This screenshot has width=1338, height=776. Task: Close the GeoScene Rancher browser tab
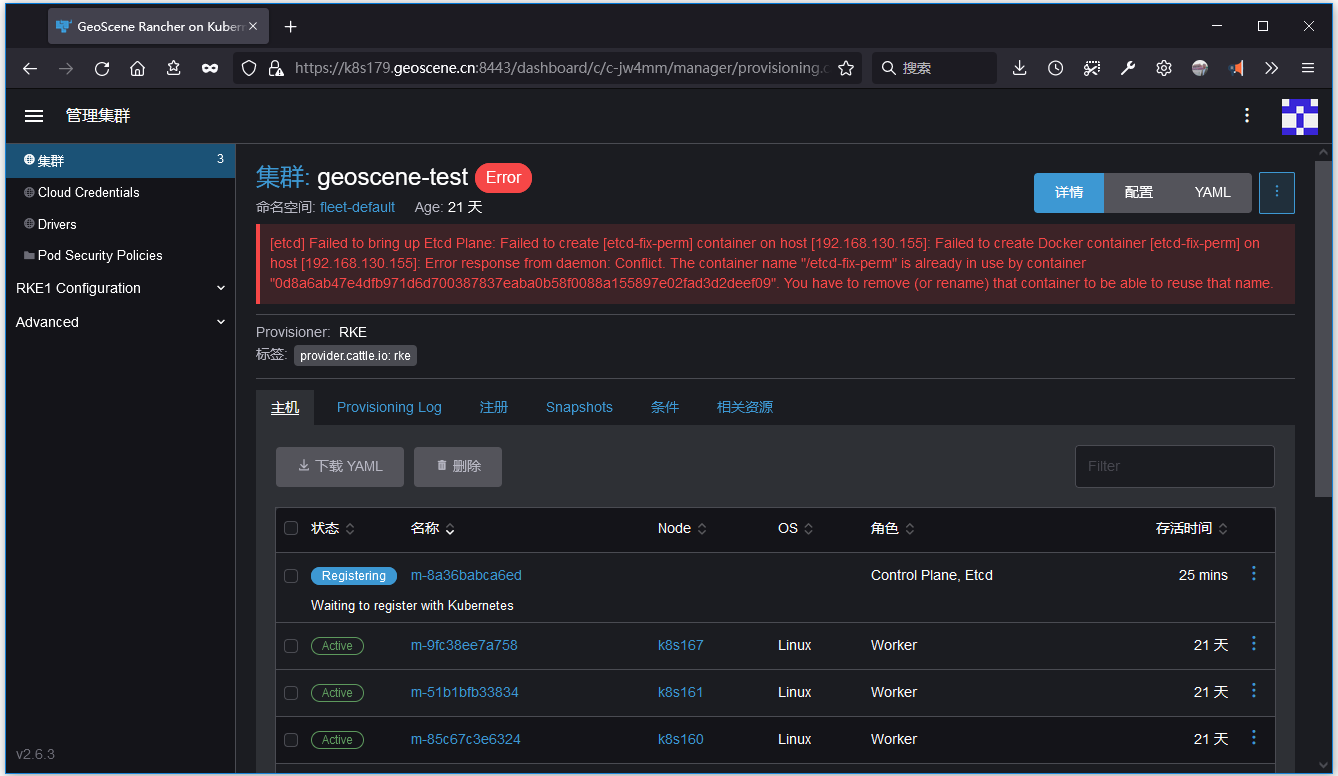point(252,26)
